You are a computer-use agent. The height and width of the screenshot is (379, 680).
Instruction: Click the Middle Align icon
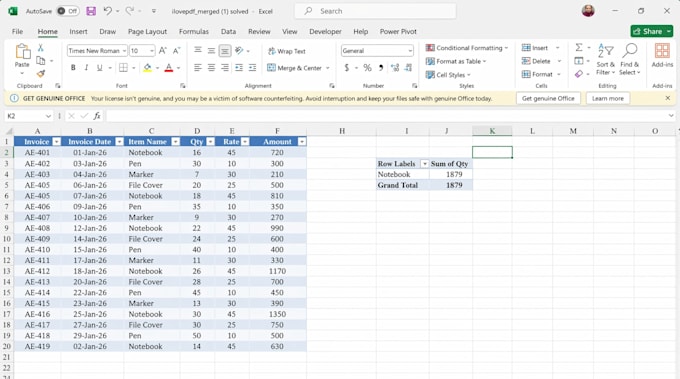[211, 51]
